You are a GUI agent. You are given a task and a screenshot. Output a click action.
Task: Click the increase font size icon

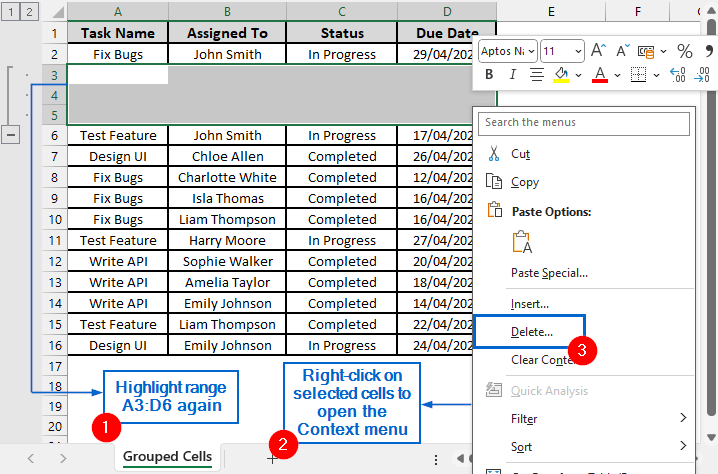[x=598, y=50]
